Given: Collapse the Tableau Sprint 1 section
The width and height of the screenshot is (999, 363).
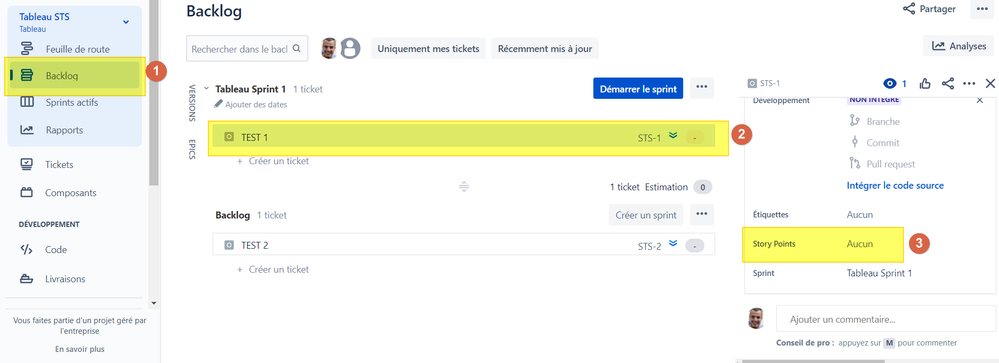Looking at the screenshot, I should point(206,89).
